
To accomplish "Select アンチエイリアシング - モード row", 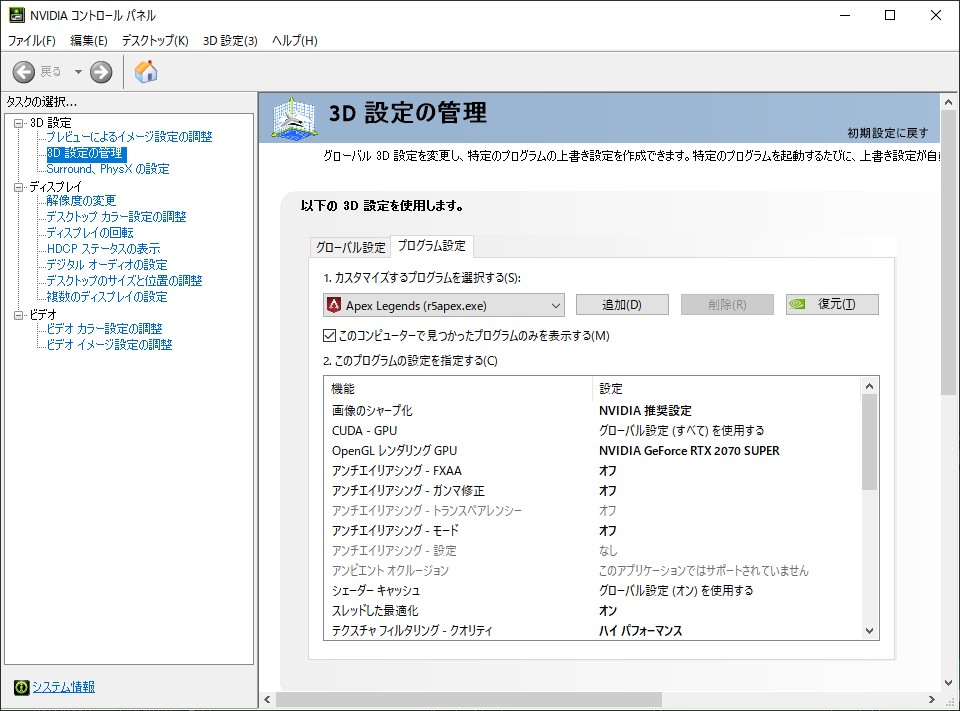I will point(592,530).
